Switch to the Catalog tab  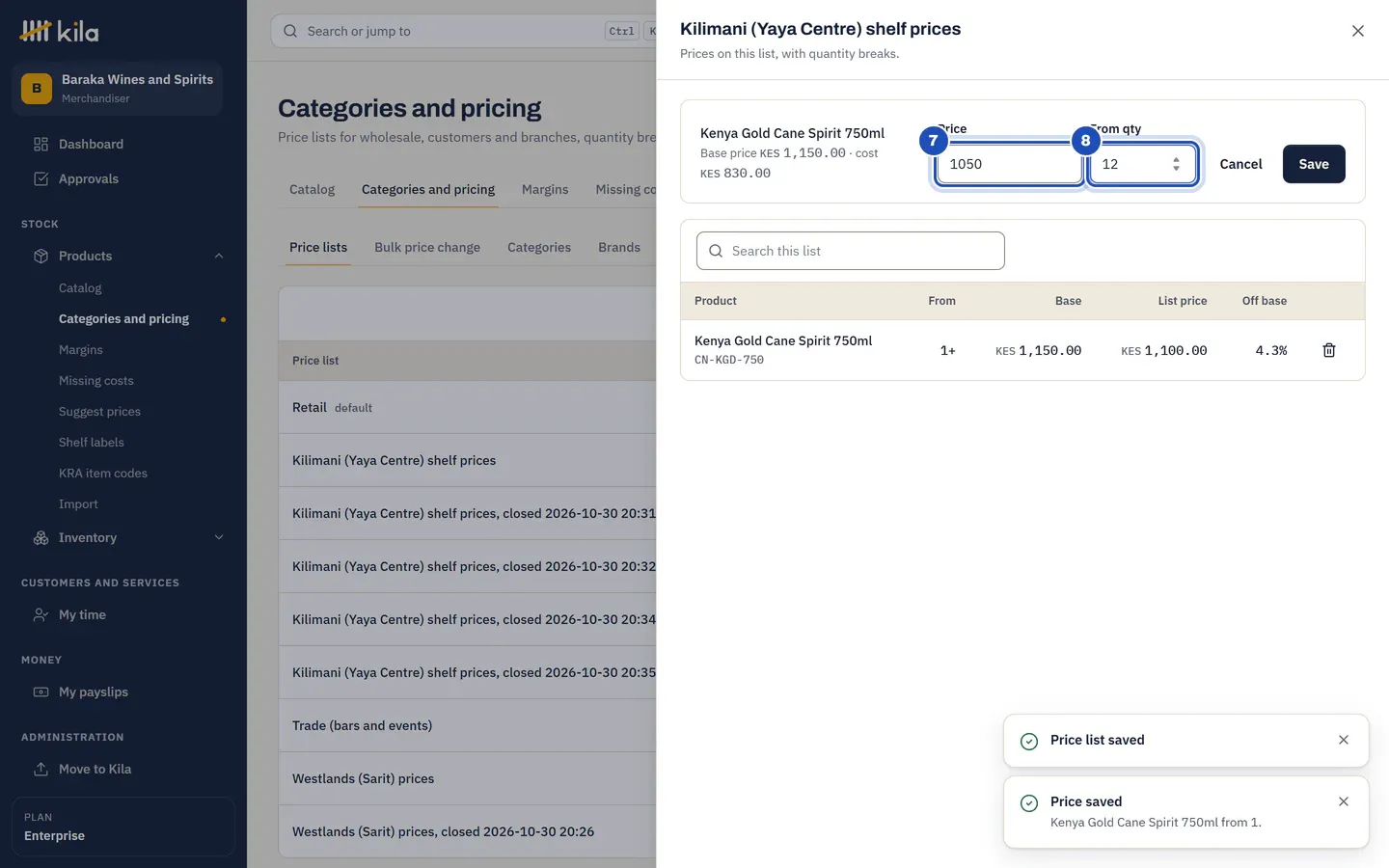click(x=312, y=189)
